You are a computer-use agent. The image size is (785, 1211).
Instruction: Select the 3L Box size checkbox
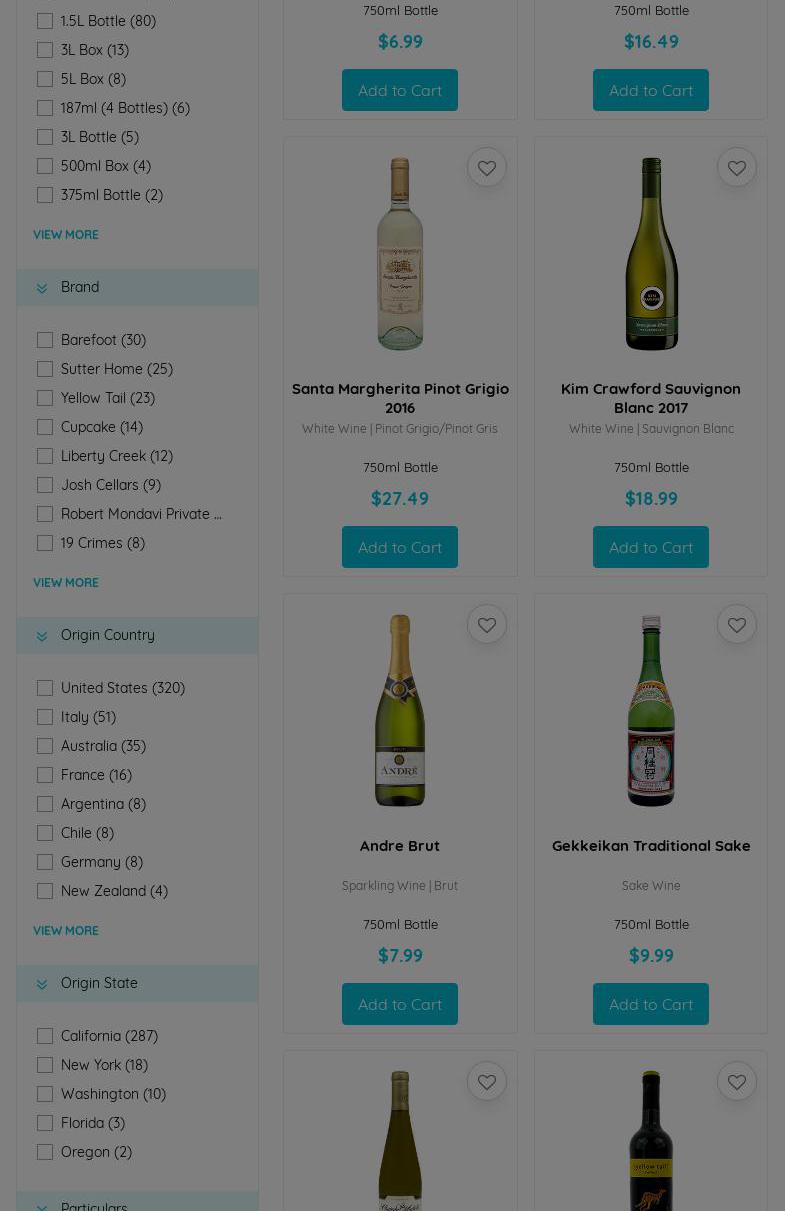click(x=45, y=50)
